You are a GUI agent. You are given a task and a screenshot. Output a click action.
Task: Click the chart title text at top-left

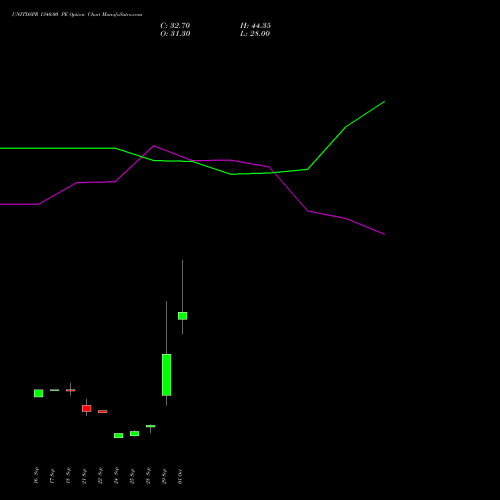pos(77,15)
